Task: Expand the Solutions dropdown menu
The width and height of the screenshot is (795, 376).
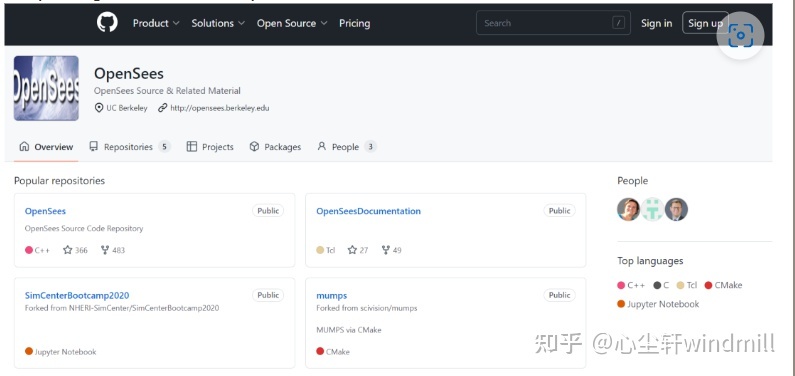Action: [x=218, y=23]
